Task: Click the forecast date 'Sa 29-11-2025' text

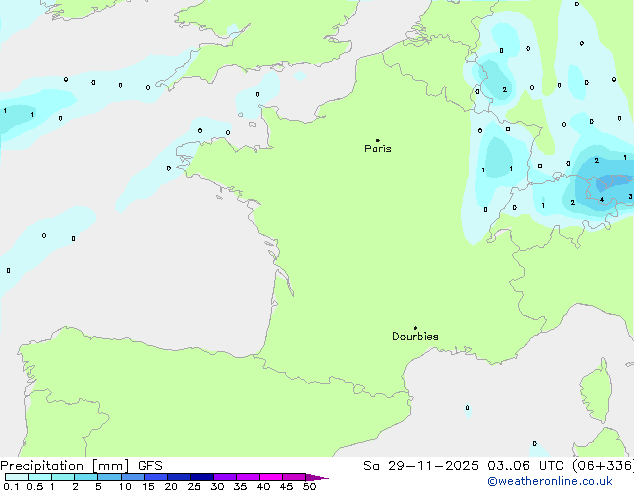Action: point(421,466)
